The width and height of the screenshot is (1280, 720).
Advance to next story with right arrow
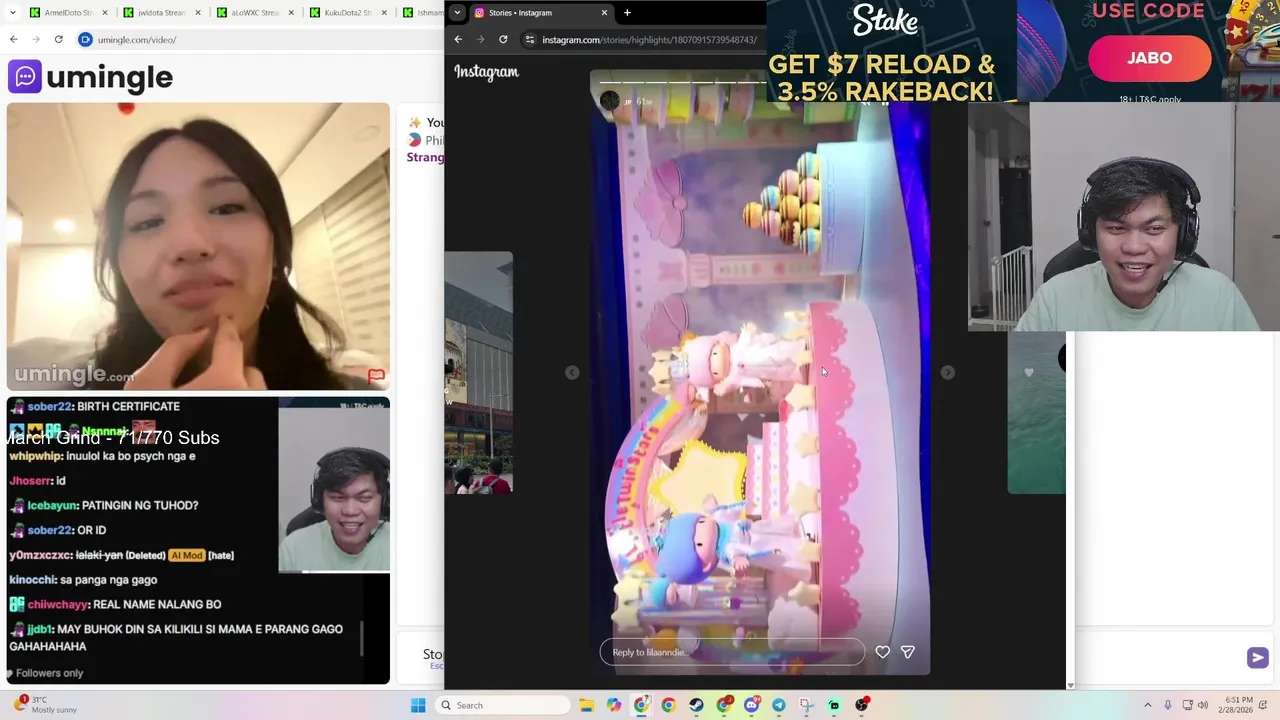pyautogui.click(x=947, y=372)
